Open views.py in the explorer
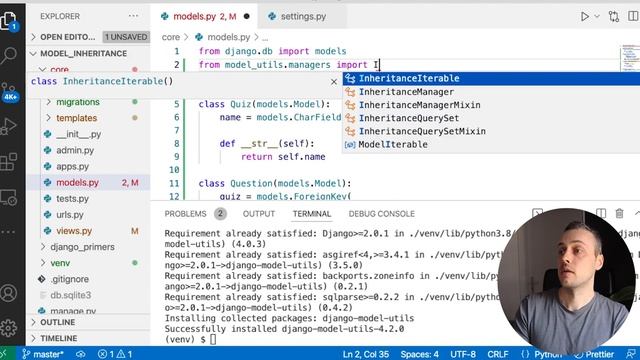This screenshot has height=360, width=640. (x=74, y=231)
